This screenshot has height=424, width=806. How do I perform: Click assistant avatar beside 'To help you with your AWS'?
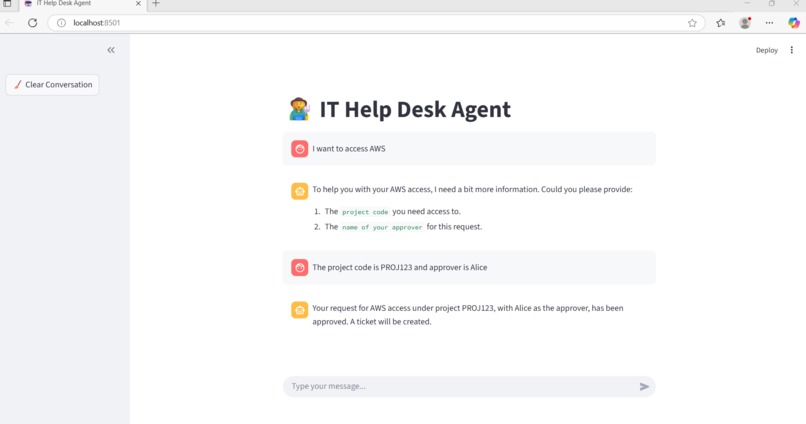300,191
